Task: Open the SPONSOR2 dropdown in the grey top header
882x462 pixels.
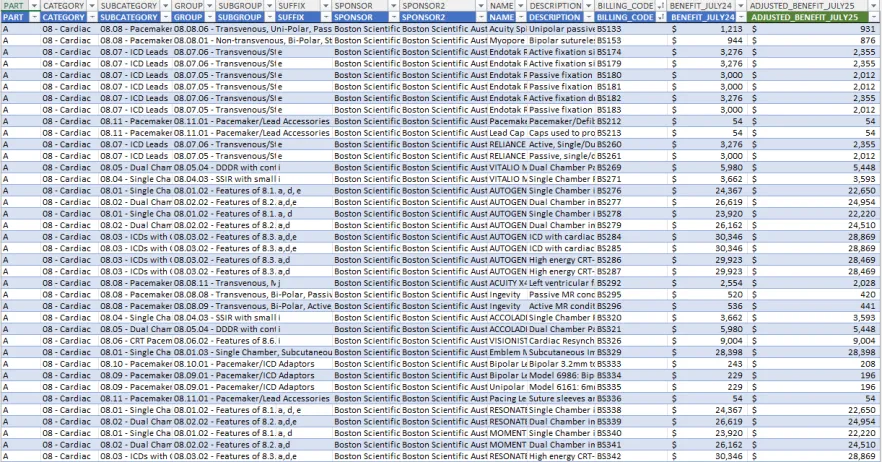Action: [480, 6]
